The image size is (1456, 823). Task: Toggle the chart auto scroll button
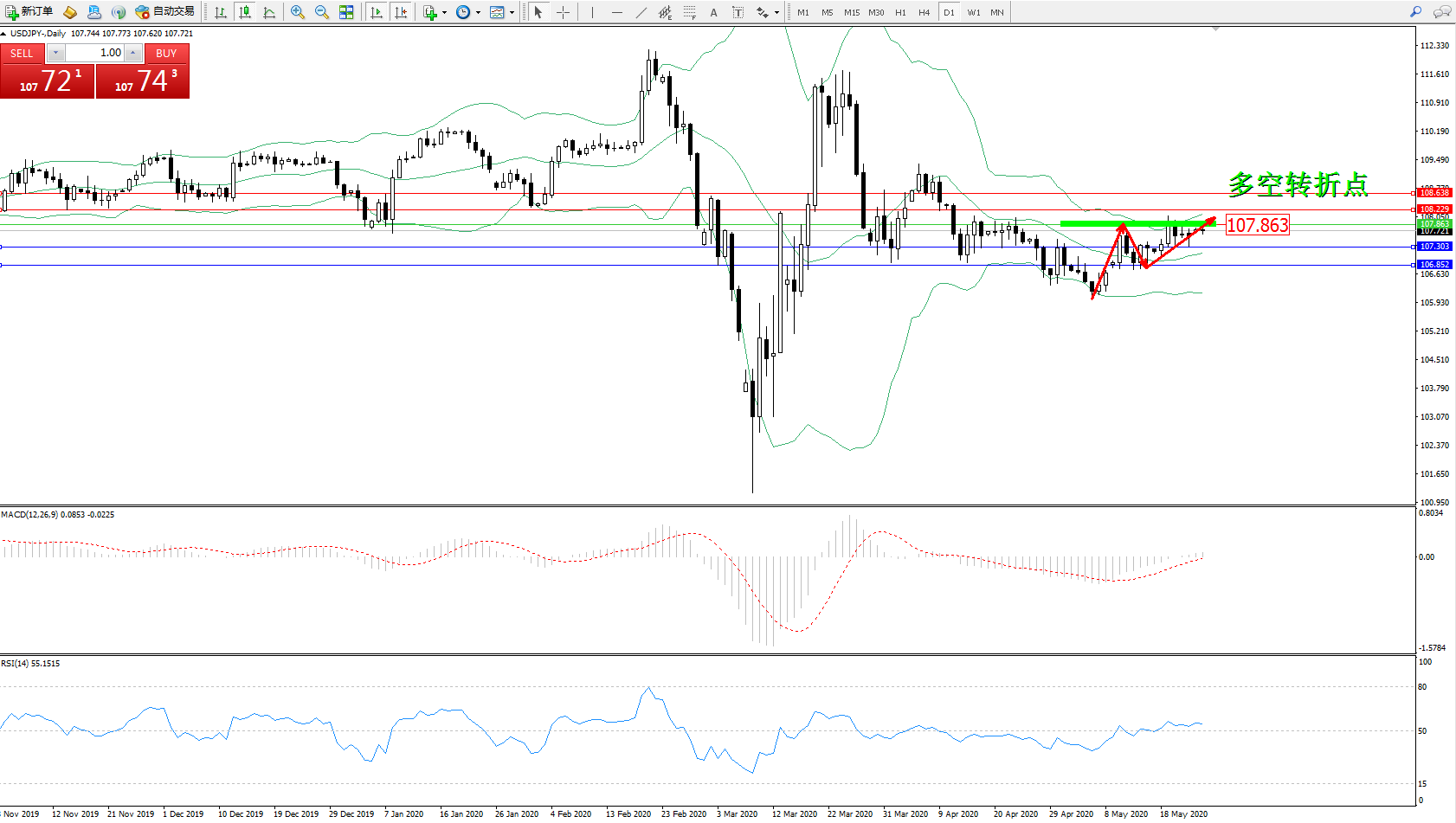pos(377,12)
